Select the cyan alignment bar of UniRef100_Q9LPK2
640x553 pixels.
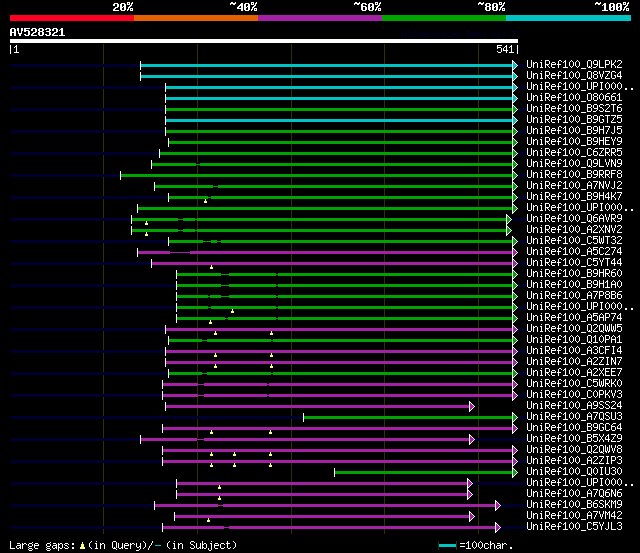(327, 65)
